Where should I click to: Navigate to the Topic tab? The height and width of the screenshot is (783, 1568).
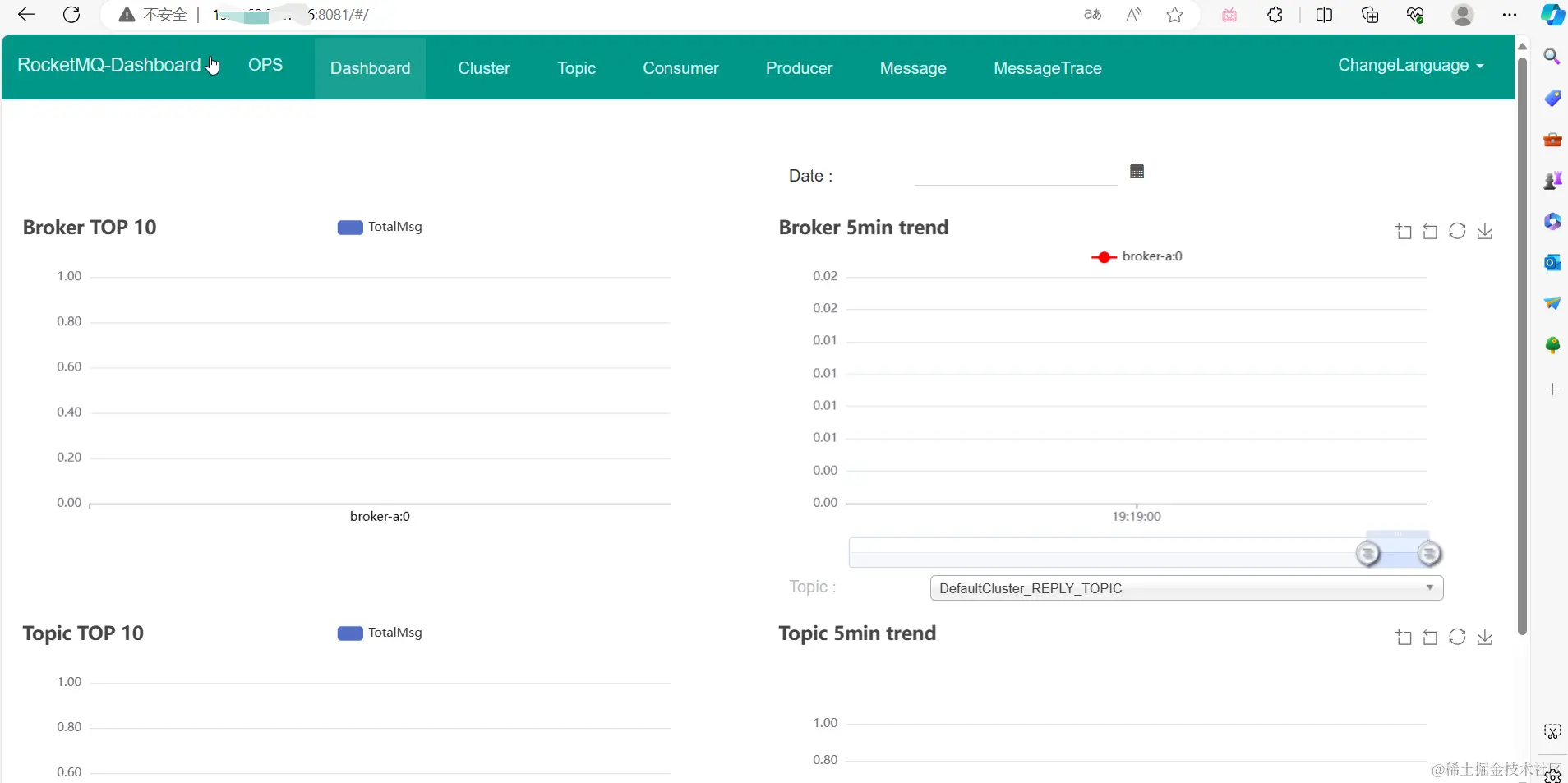point(577,68)
